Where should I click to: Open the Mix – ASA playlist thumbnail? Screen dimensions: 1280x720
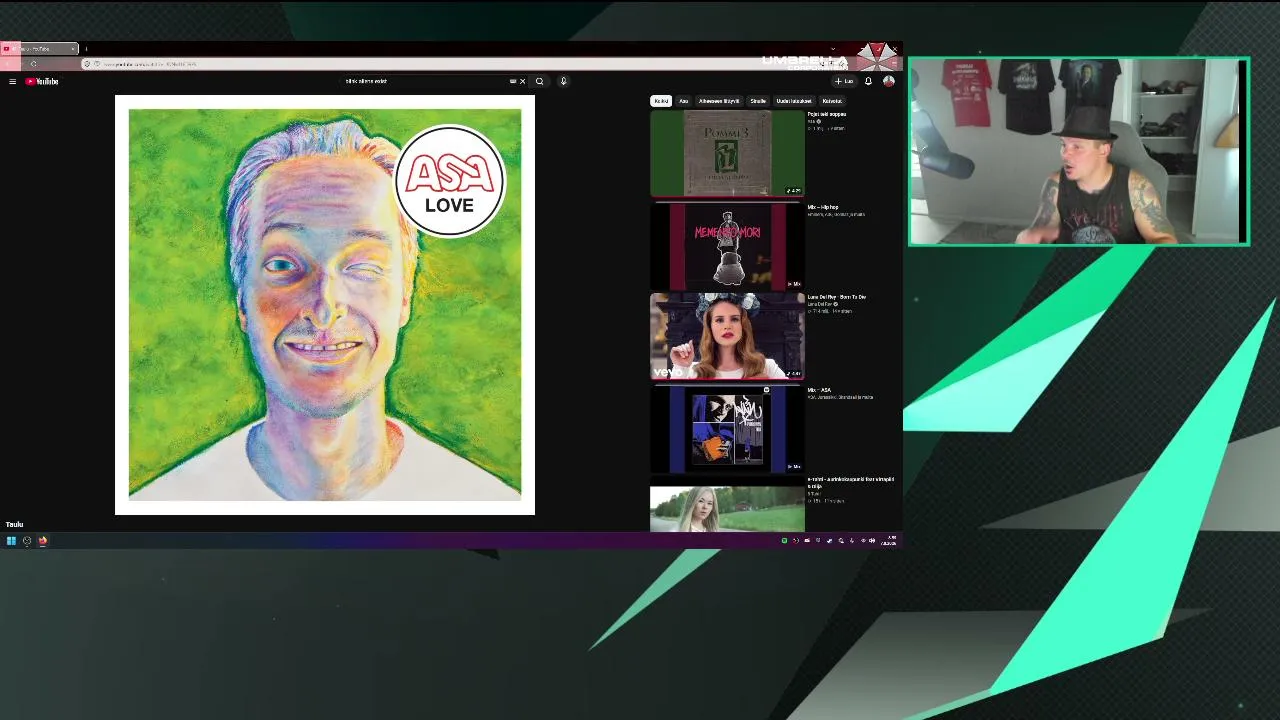[x=727, y=430]
